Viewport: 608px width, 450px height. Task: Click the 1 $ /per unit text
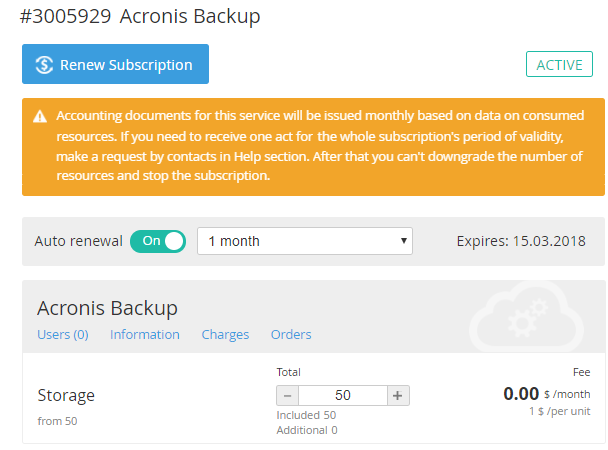pos(560,411)
